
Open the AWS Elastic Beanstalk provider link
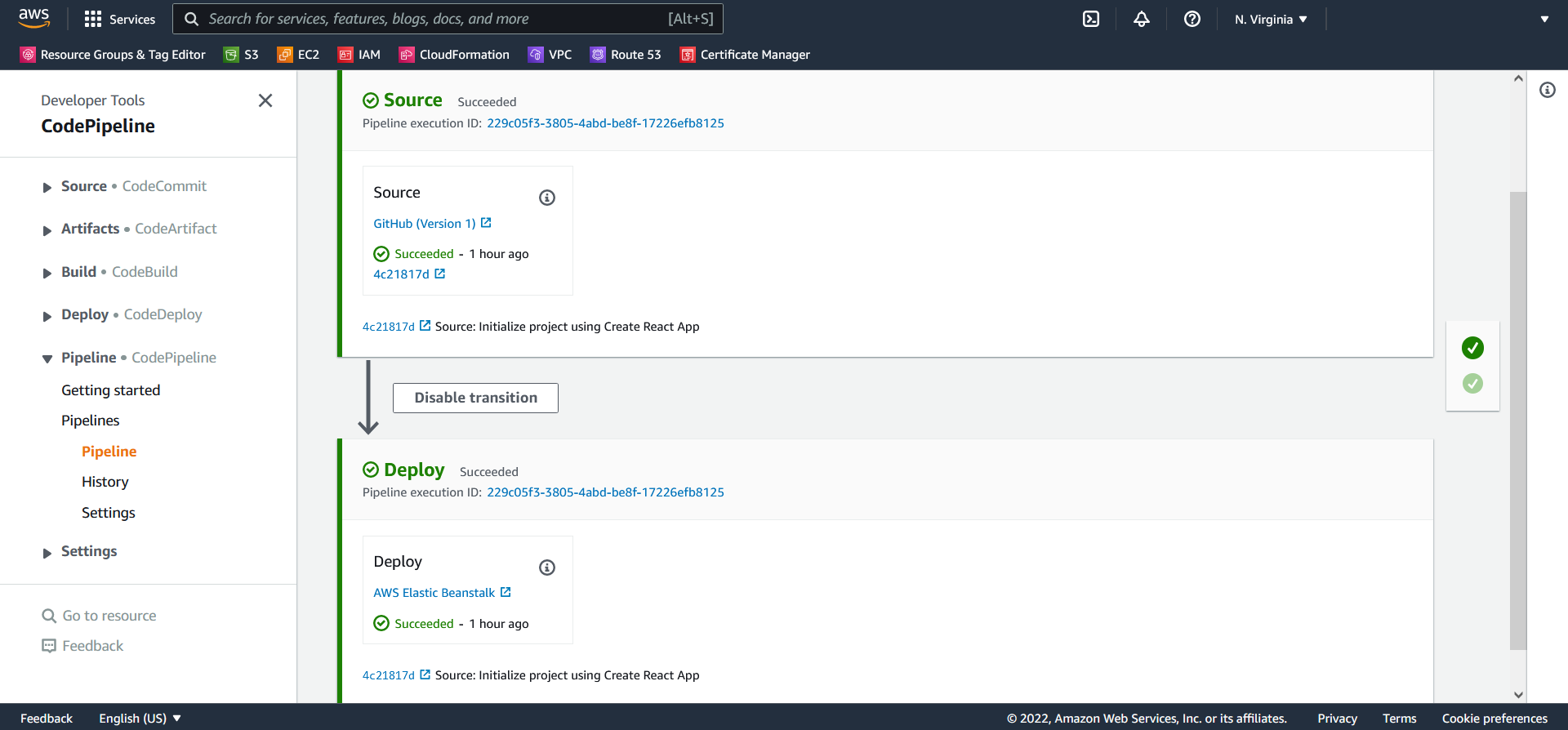coord(434,593)
